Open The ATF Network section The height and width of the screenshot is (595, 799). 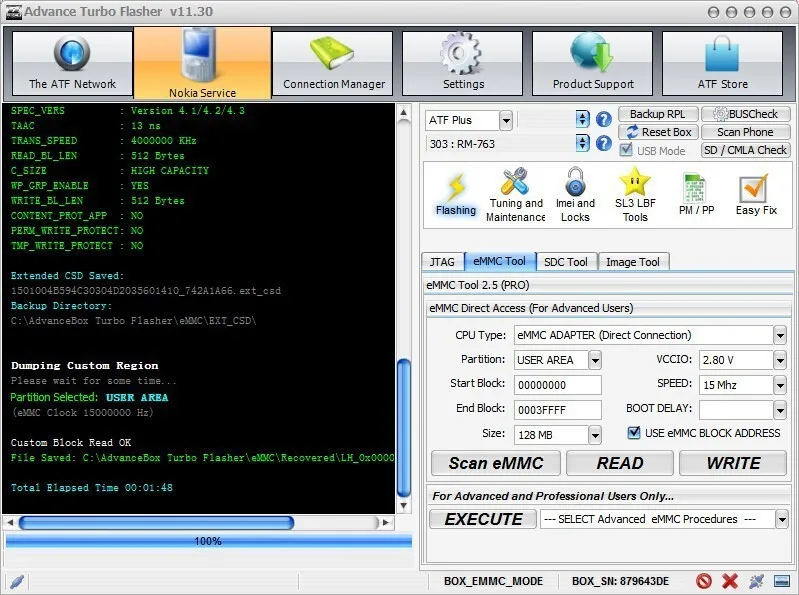tap(72, 63)
